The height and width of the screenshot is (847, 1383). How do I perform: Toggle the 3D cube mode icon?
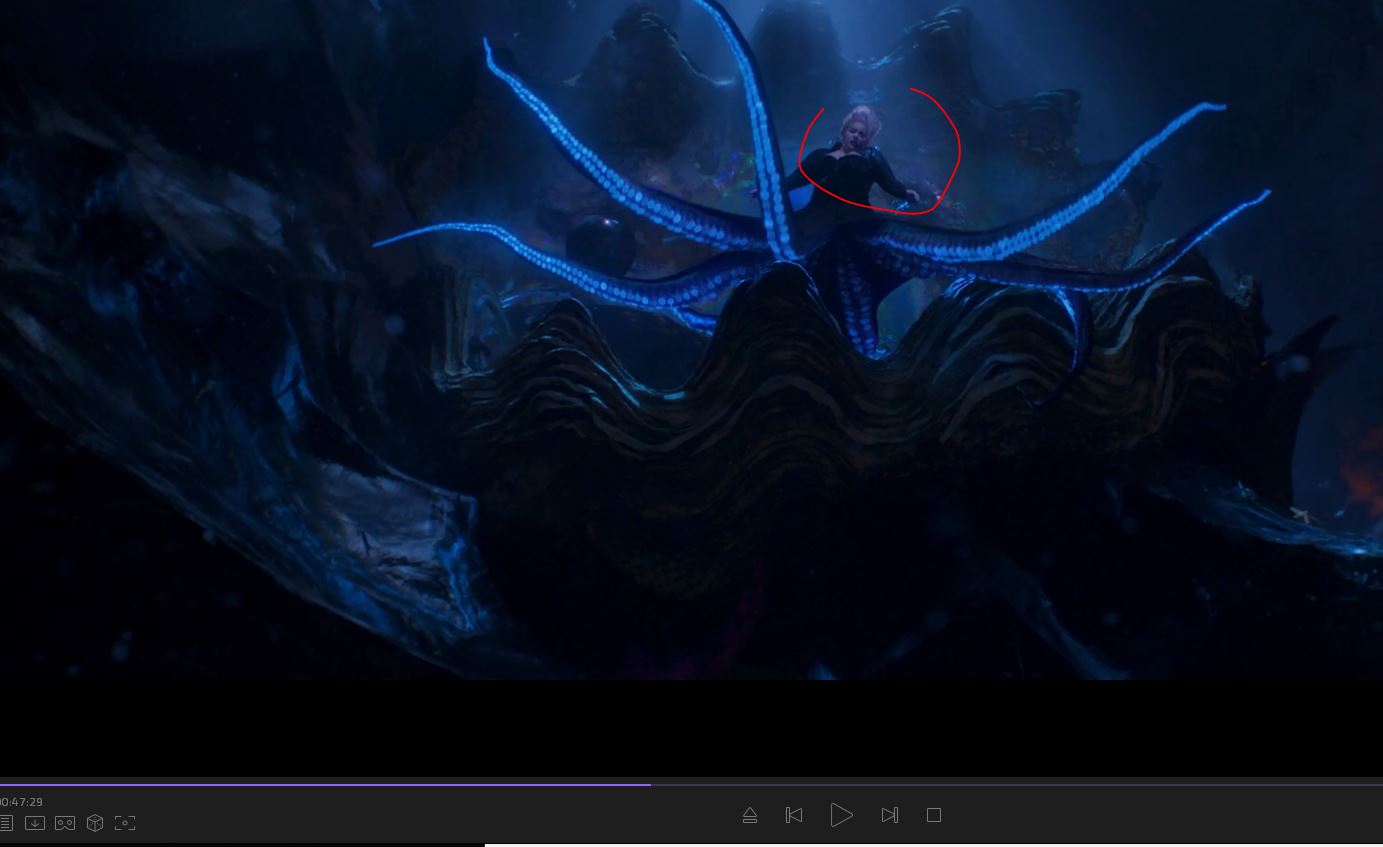tap(95, 823)
